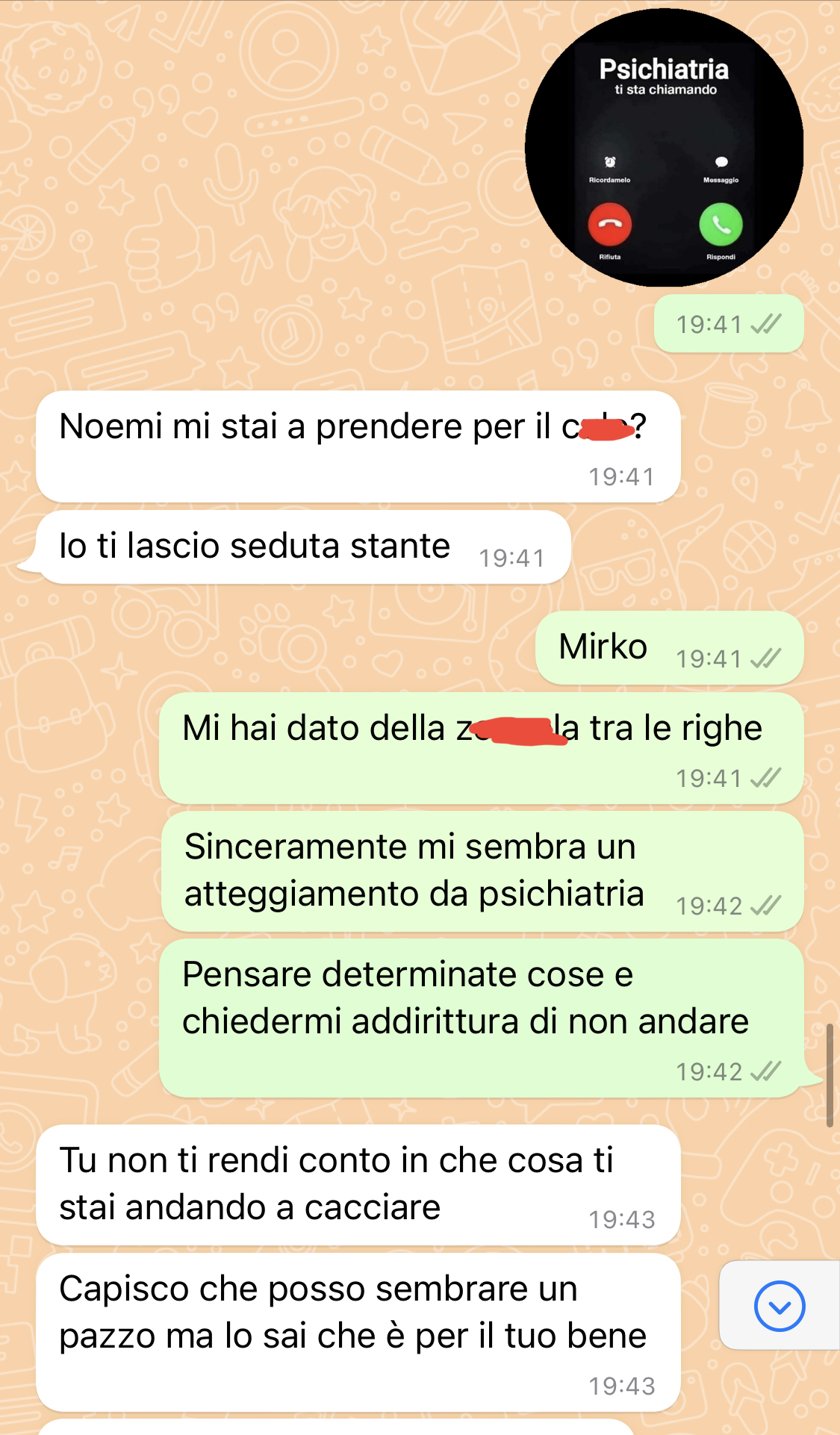Click the chat scrollbar handle on right edge
840x1435 pixels.
830,1075
